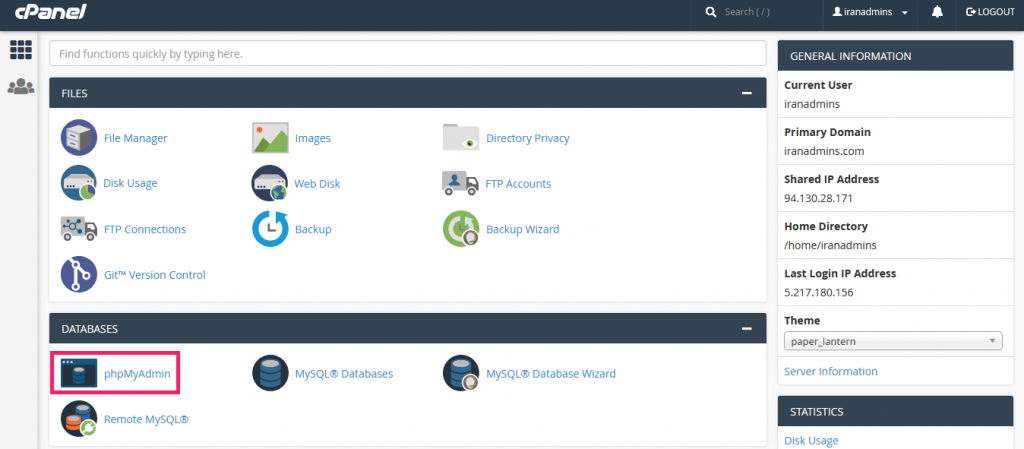Click the search magnifier icon in header
Image resolution: width=1024 pixels, height=449 pixels.
711,12
